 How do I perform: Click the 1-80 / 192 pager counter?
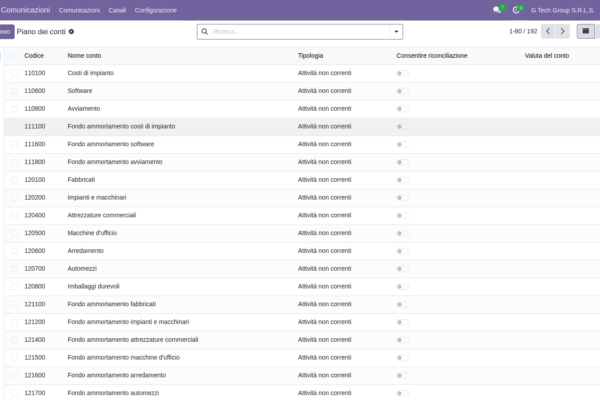pos(523,31)
